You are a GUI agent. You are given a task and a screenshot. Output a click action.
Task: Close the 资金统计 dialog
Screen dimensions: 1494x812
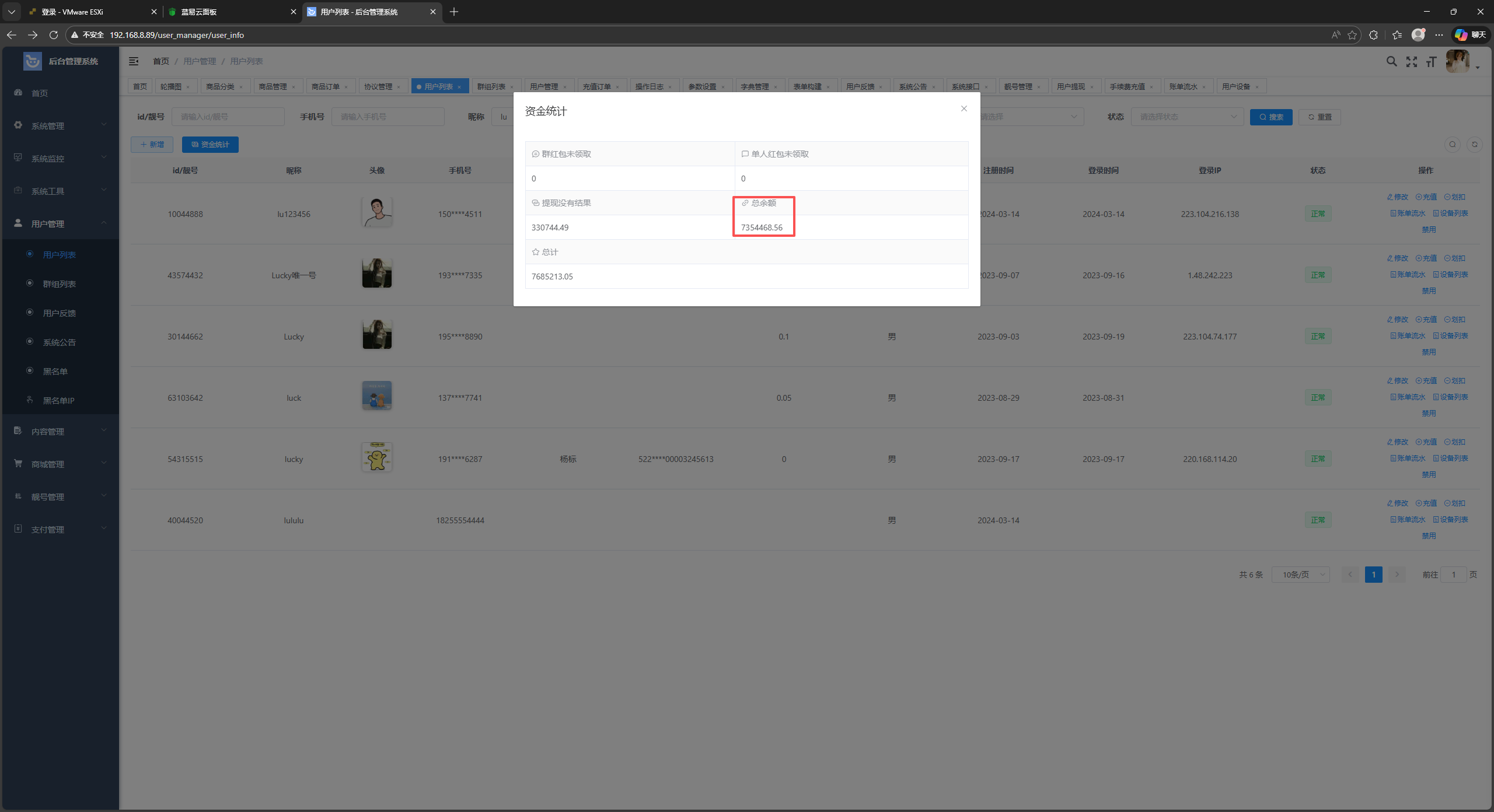click(x=964, y=108)
